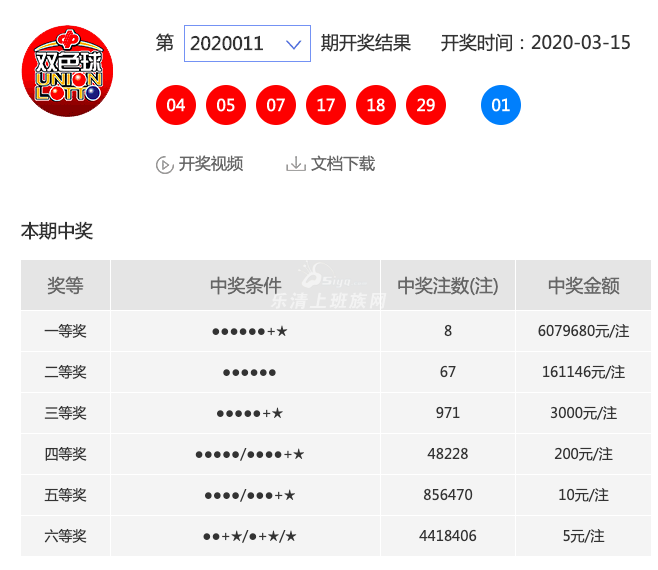
Task: Open the 文档下载 link
Action: pyautogui.click(x=342, y=164)
